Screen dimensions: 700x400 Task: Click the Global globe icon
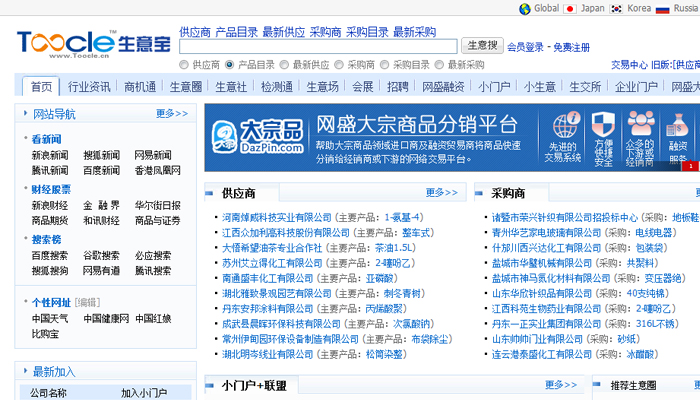[x=525, y=8]
